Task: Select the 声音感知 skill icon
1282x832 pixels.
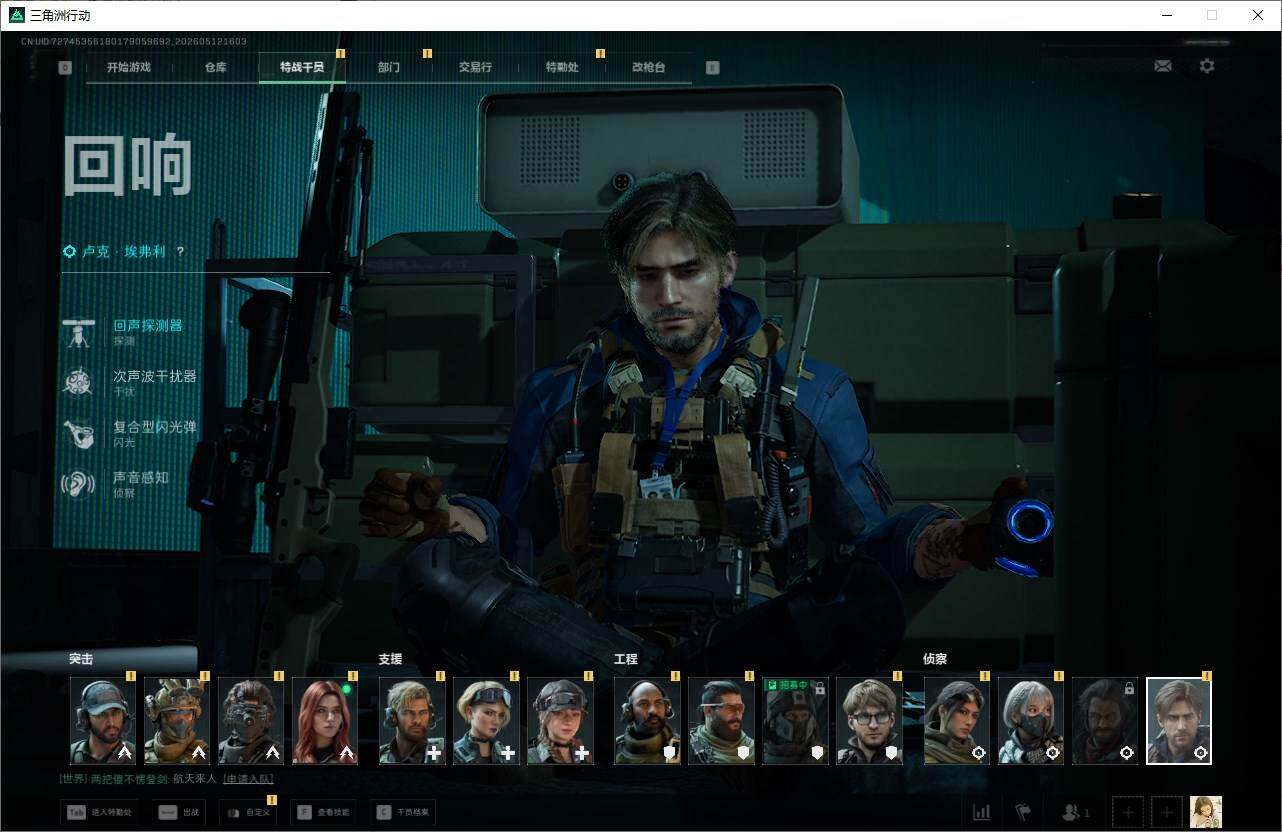Action: [78, 484]
